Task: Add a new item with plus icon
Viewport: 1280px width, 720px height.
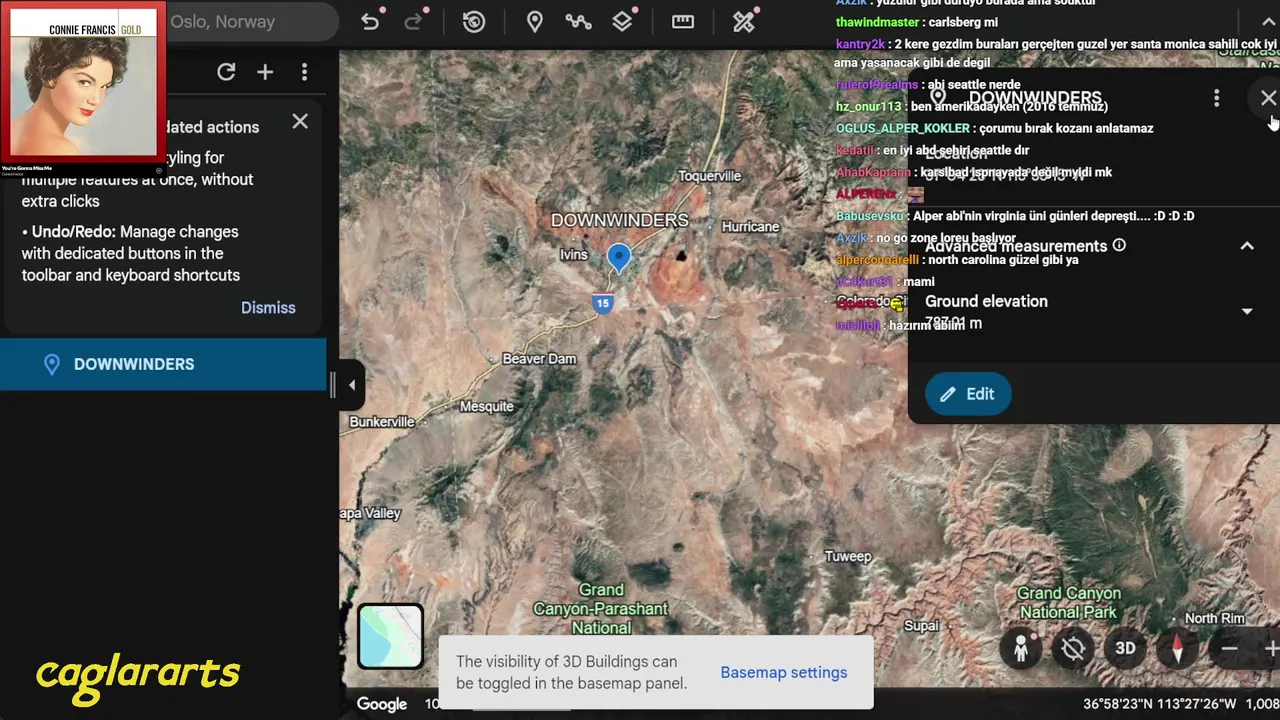Action: pos(265,72)
